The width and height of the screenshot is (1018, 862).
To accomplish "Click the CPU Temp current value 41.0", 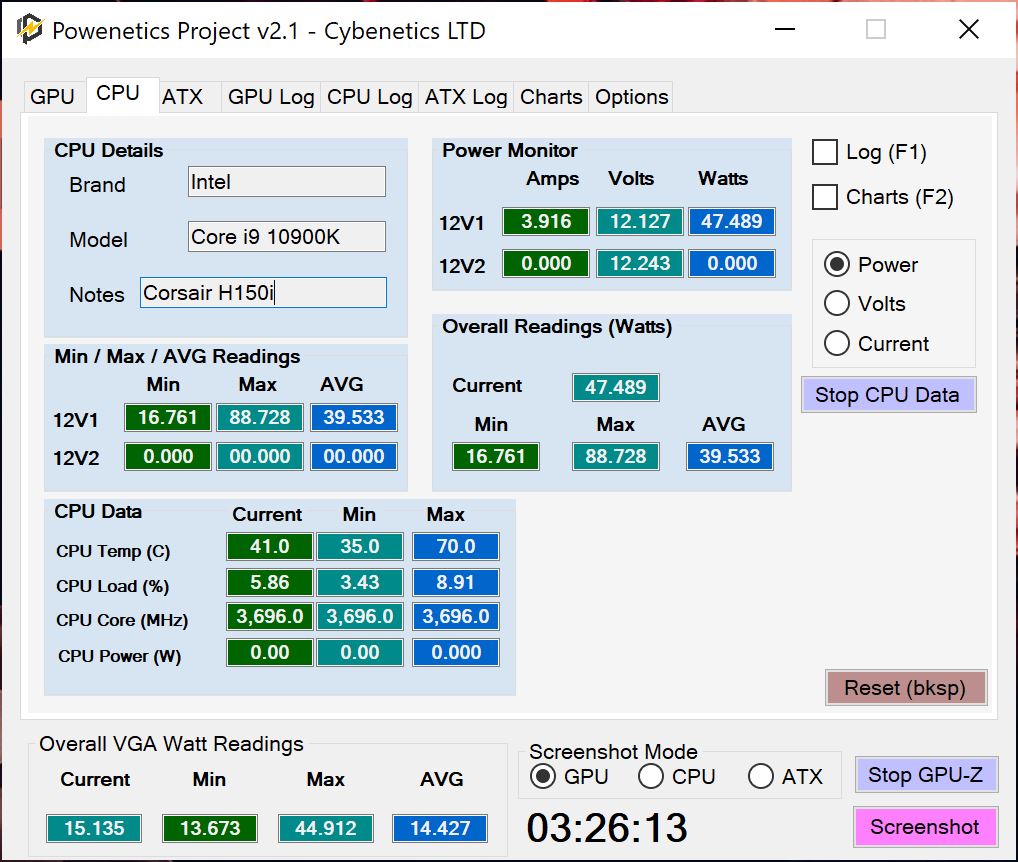I will [269, 547].
